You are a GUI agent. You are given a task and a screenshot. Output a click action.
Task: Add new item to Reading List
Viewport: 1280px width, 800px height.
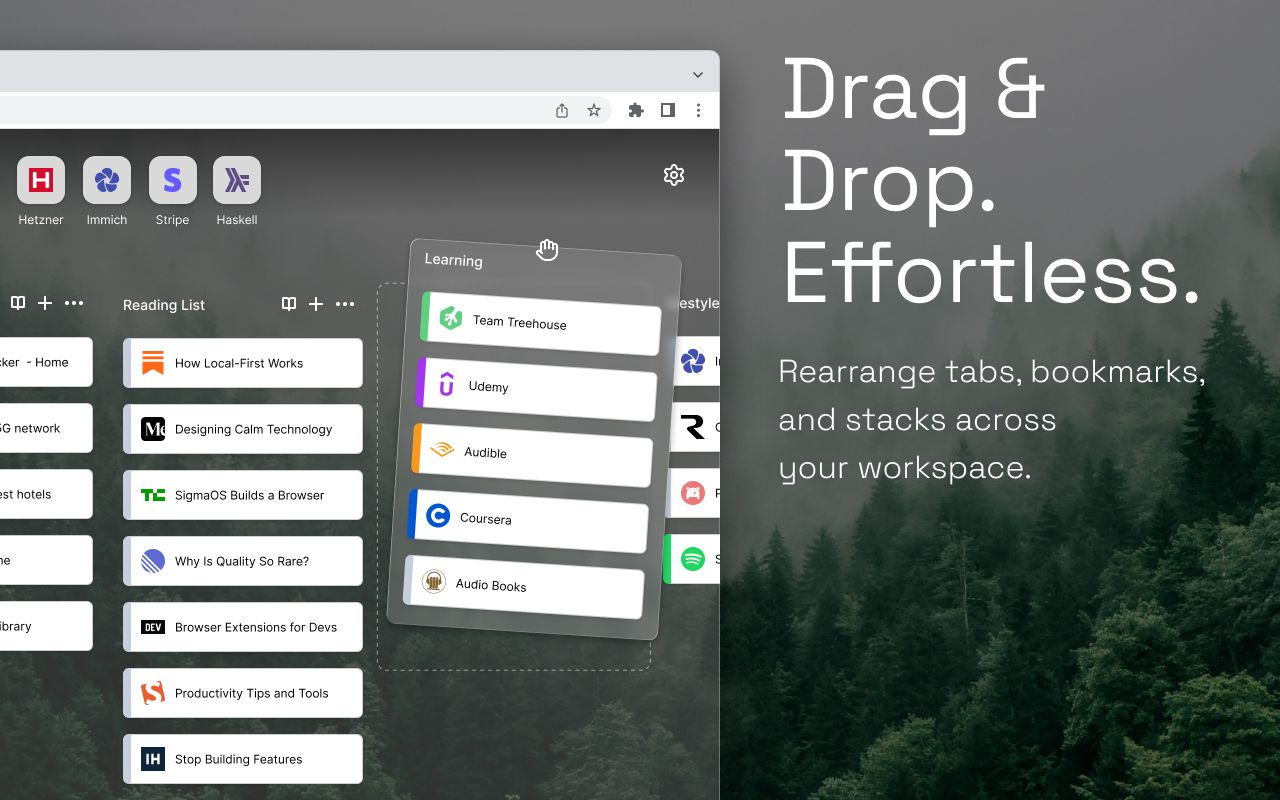pos(316,304)
